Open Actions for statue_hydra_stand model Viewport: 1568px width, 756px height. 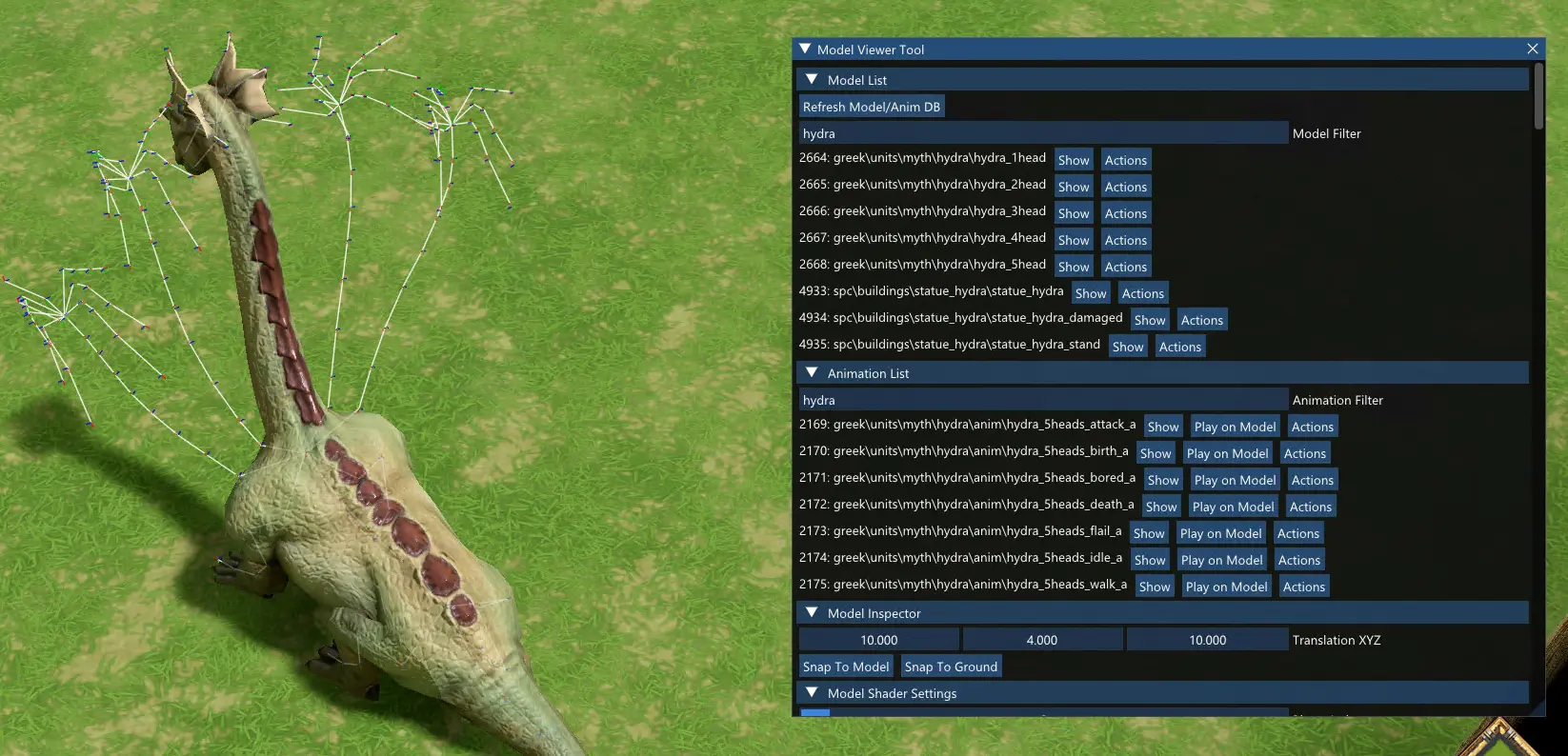pos(1180,347)
